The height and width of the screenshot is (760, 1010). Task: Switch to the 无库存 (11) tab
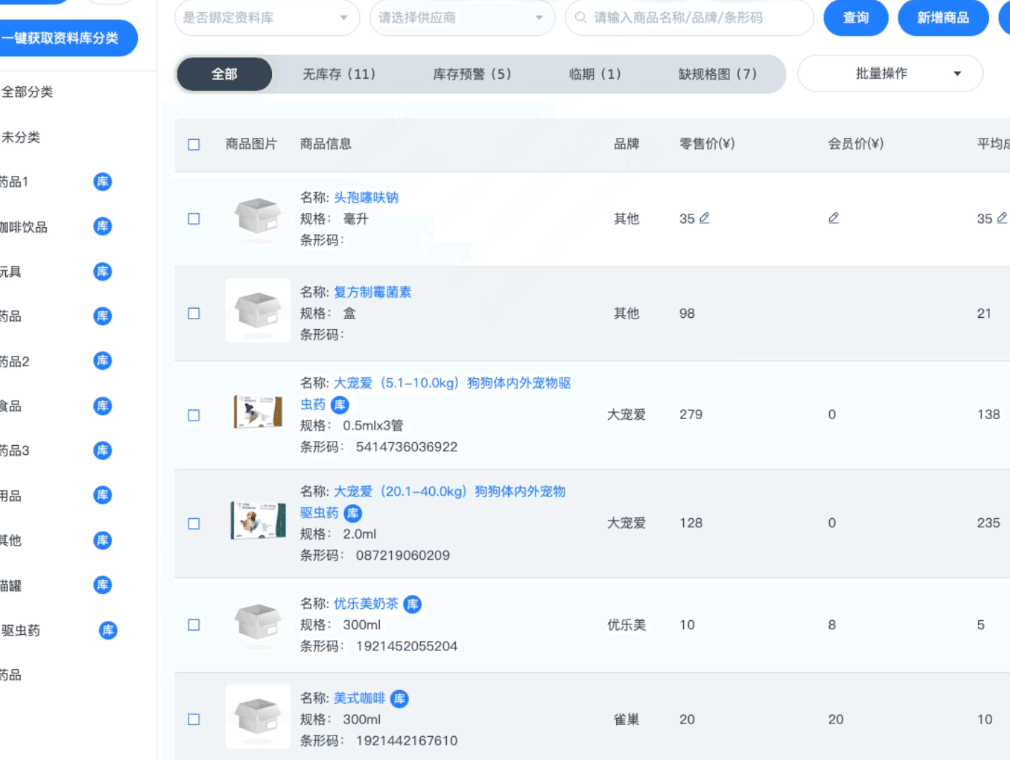339,74
